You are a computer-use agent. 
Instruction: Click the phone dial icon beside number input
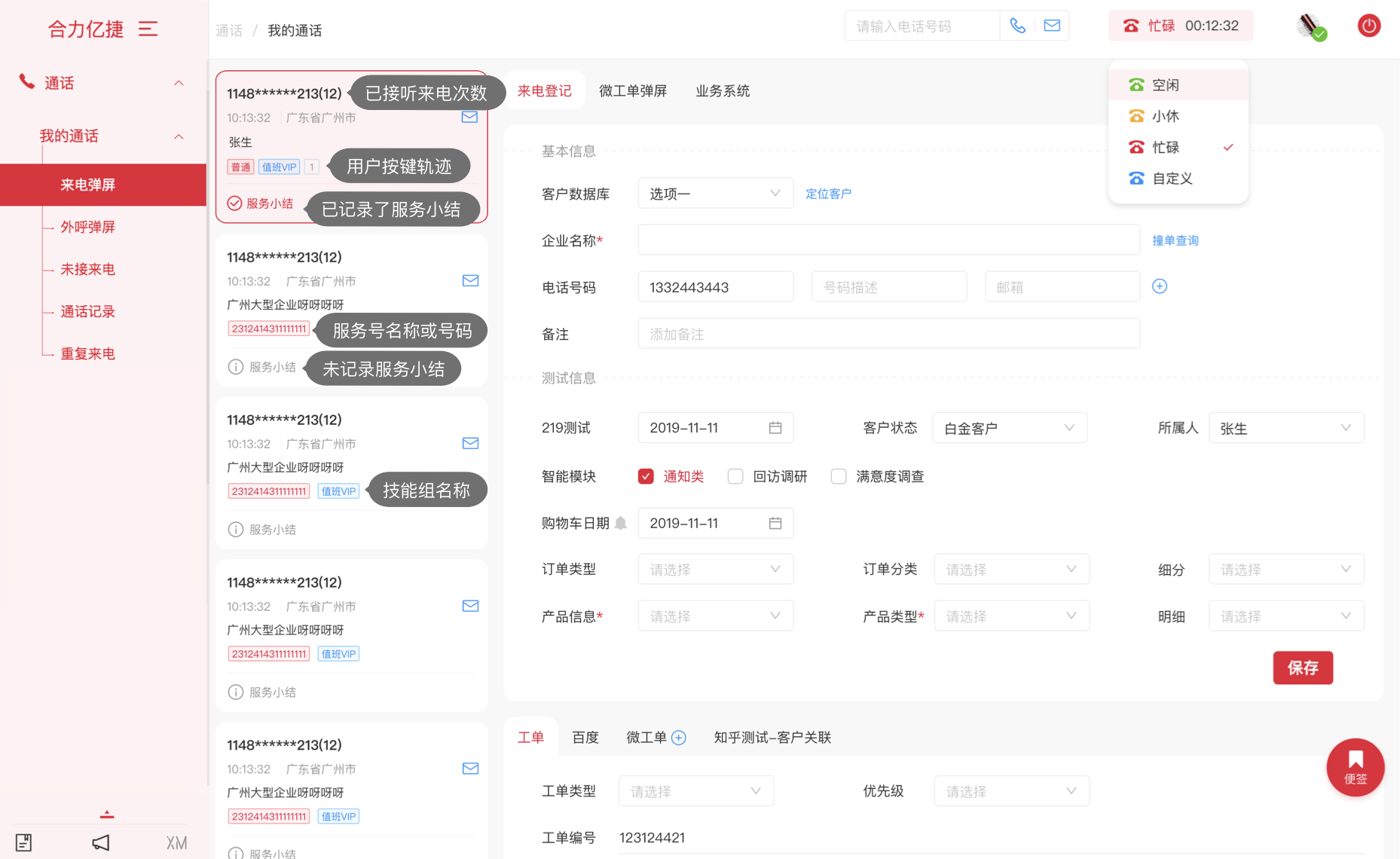[1017, 26]
